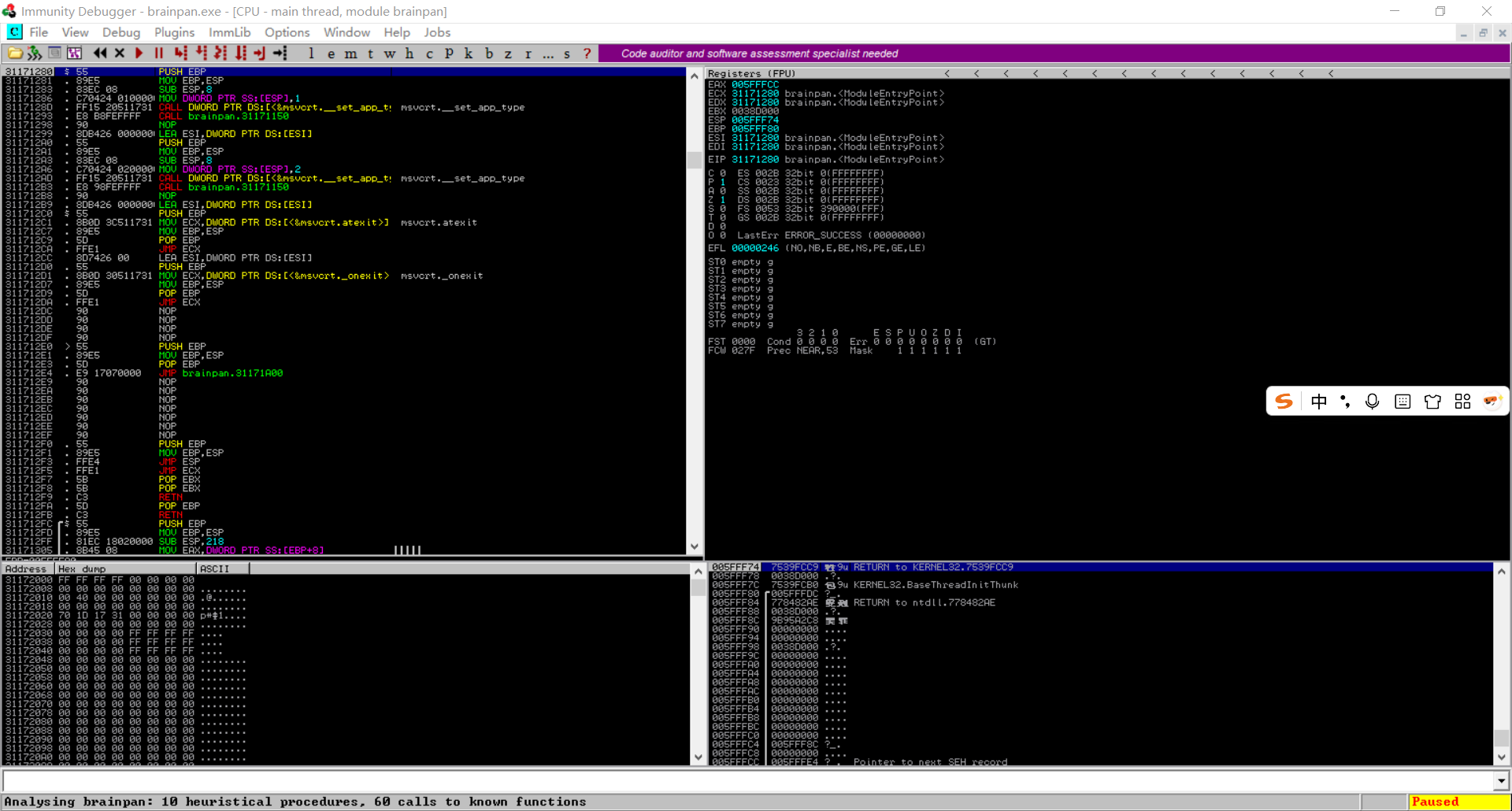Close program with the X icon
Image resolution: width=1512 pixels, height=811 pixels.
tap(120, 53)
